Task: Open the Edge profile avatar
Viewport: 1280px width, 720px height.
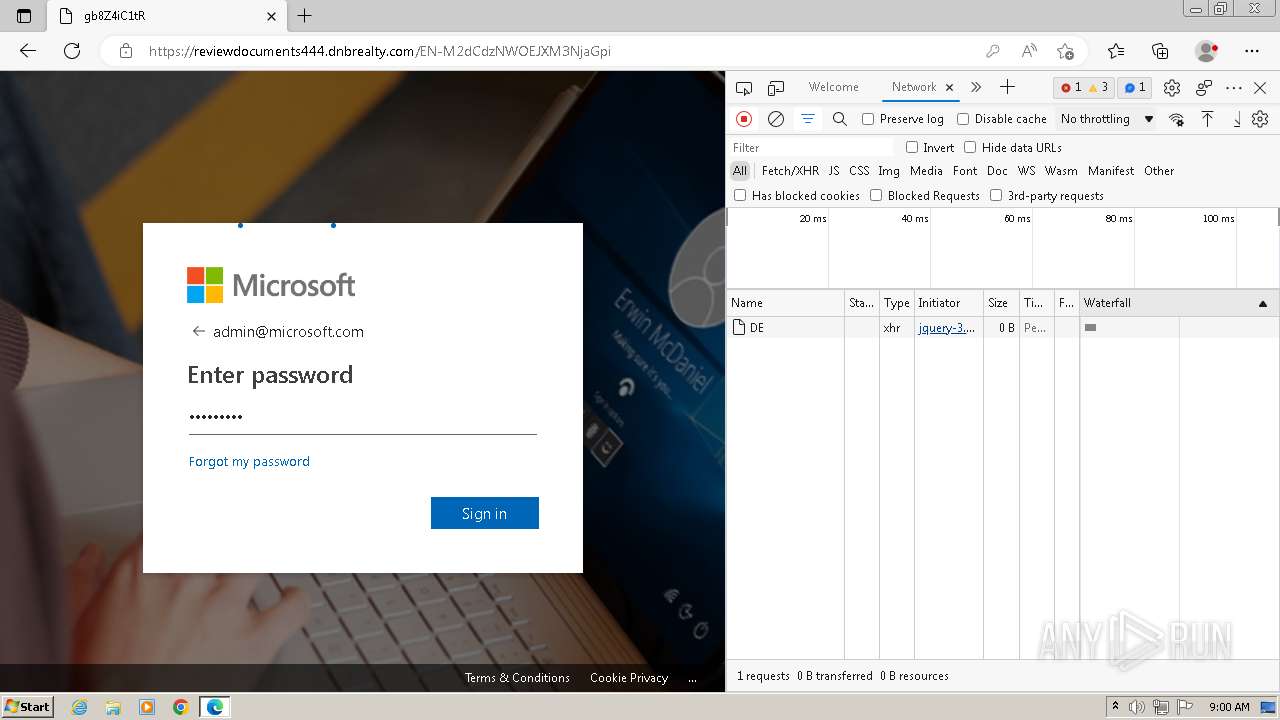Action: (x=1207, y=51)
